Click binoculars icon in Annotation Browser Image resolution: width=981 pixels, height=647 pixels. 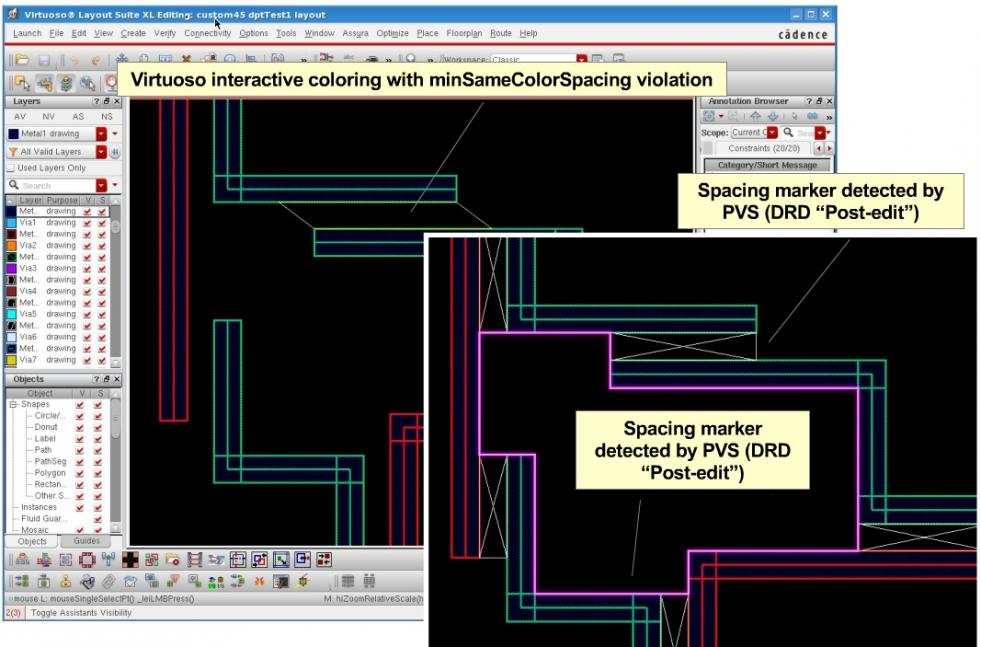[x=812, y=116]
